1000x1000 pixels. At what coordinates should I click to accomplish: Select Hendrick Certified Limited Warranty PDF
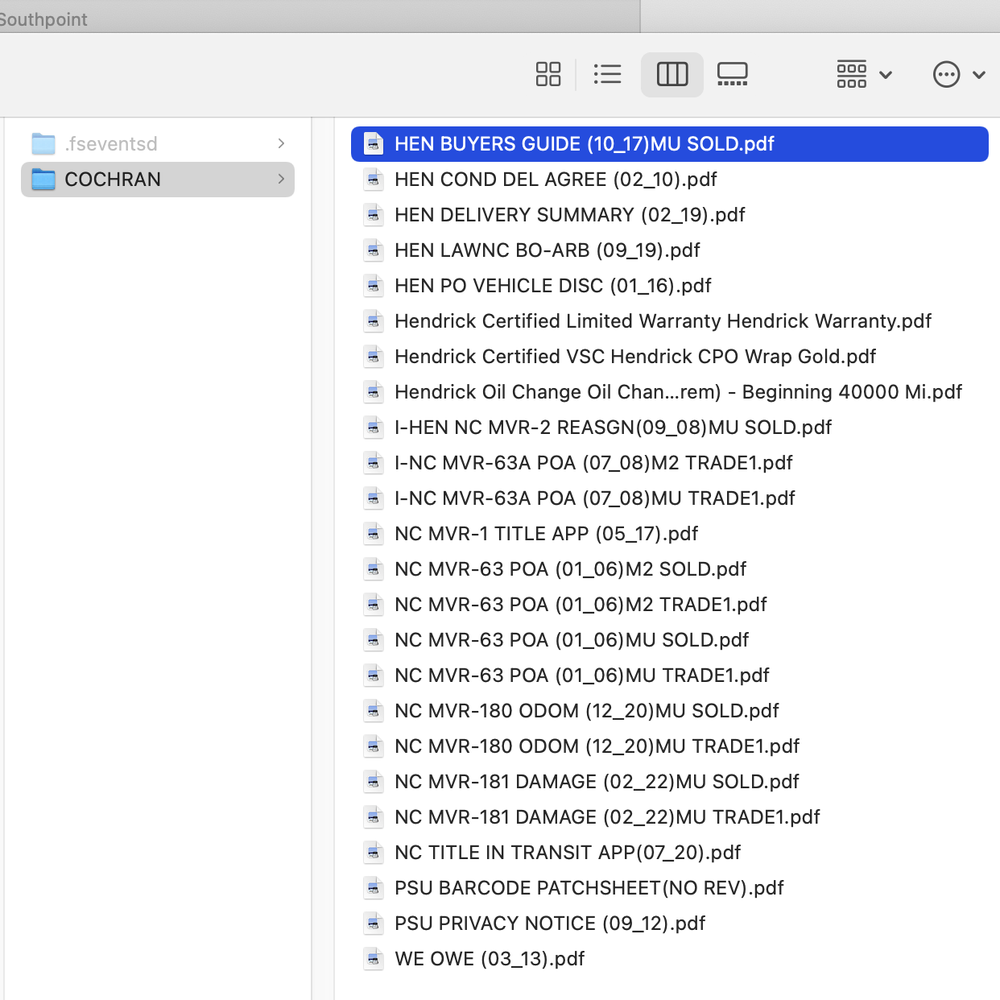(x=670, y=321)
